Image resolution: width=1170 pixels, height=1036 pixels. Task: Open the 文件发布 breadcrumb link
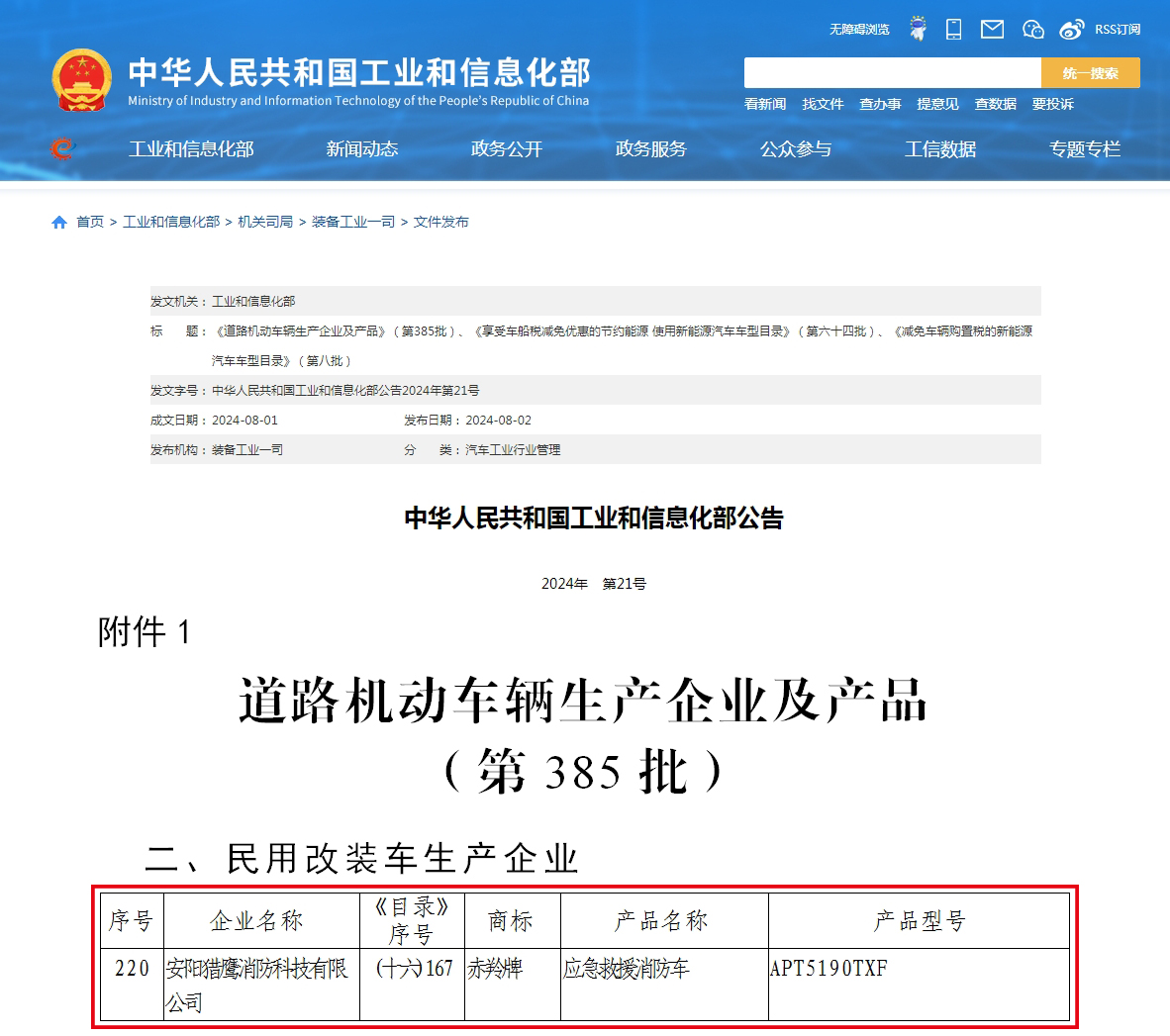coord(442,222)
